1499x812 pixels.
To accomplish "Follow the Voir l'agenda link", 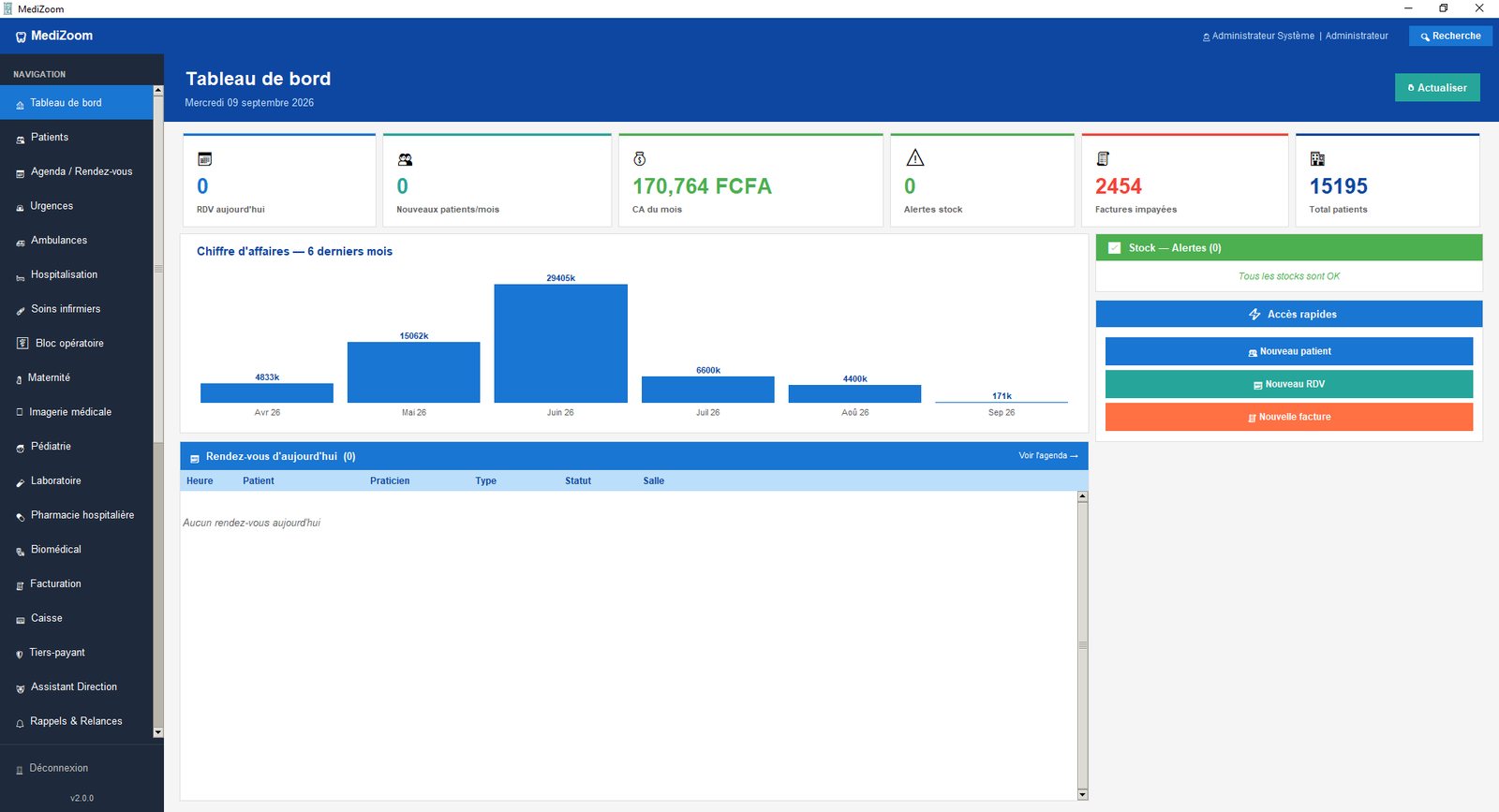I will 1048,456.
